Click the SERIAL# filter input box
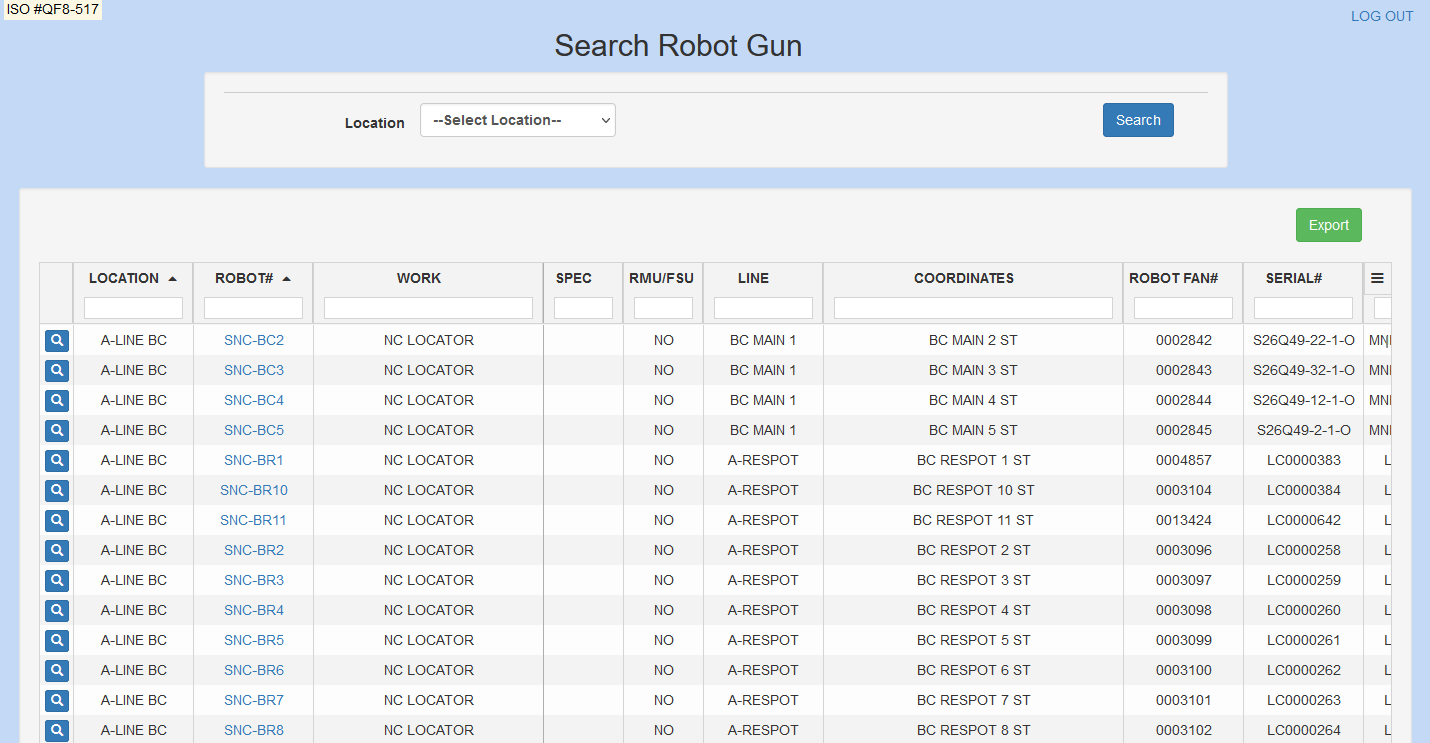The height and width of the screenshot is (743, 1430). tap(1302, 308)
